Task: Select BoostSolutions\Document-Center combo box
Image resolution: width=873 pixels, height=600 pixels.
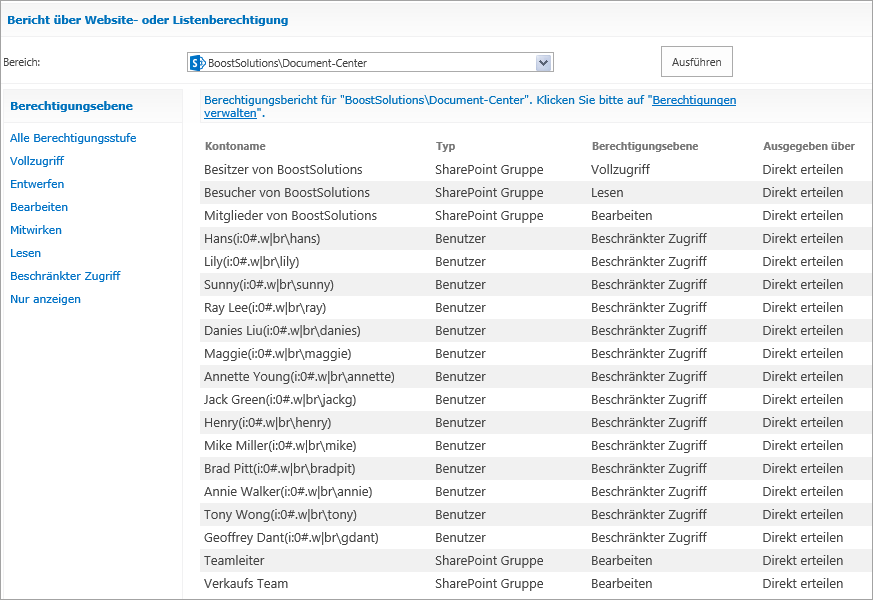Action: tap(370, 63)
